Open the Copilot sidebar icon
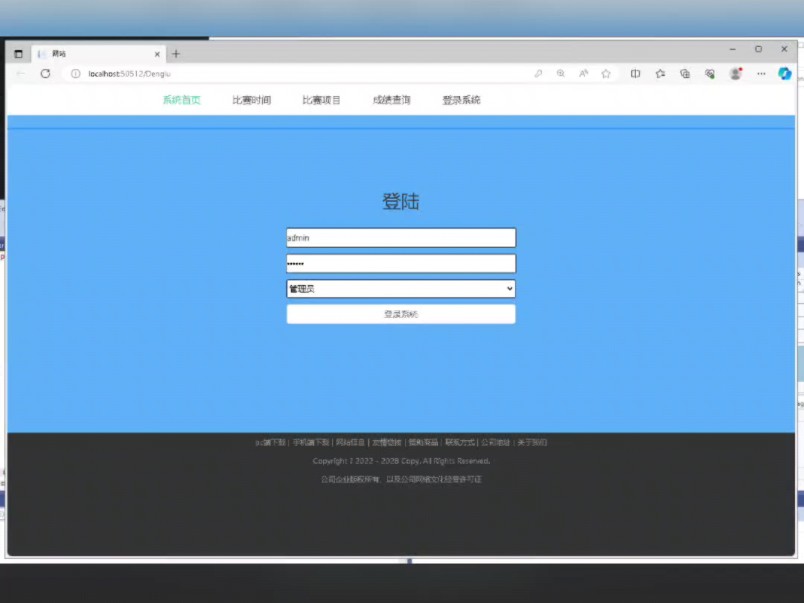This screenshot has height=603, width=804. click(785, 74)
